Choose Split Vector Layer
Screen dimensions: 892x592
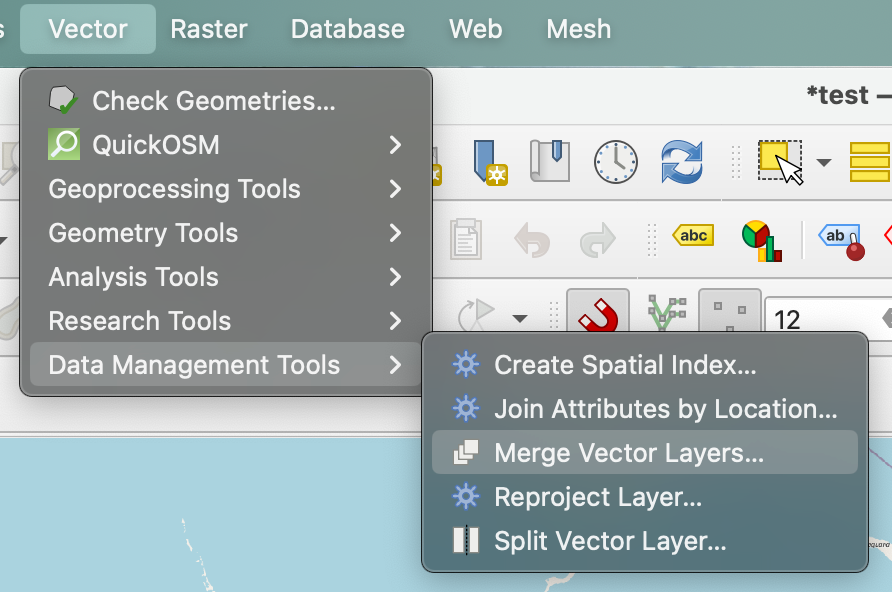point(645,541)
